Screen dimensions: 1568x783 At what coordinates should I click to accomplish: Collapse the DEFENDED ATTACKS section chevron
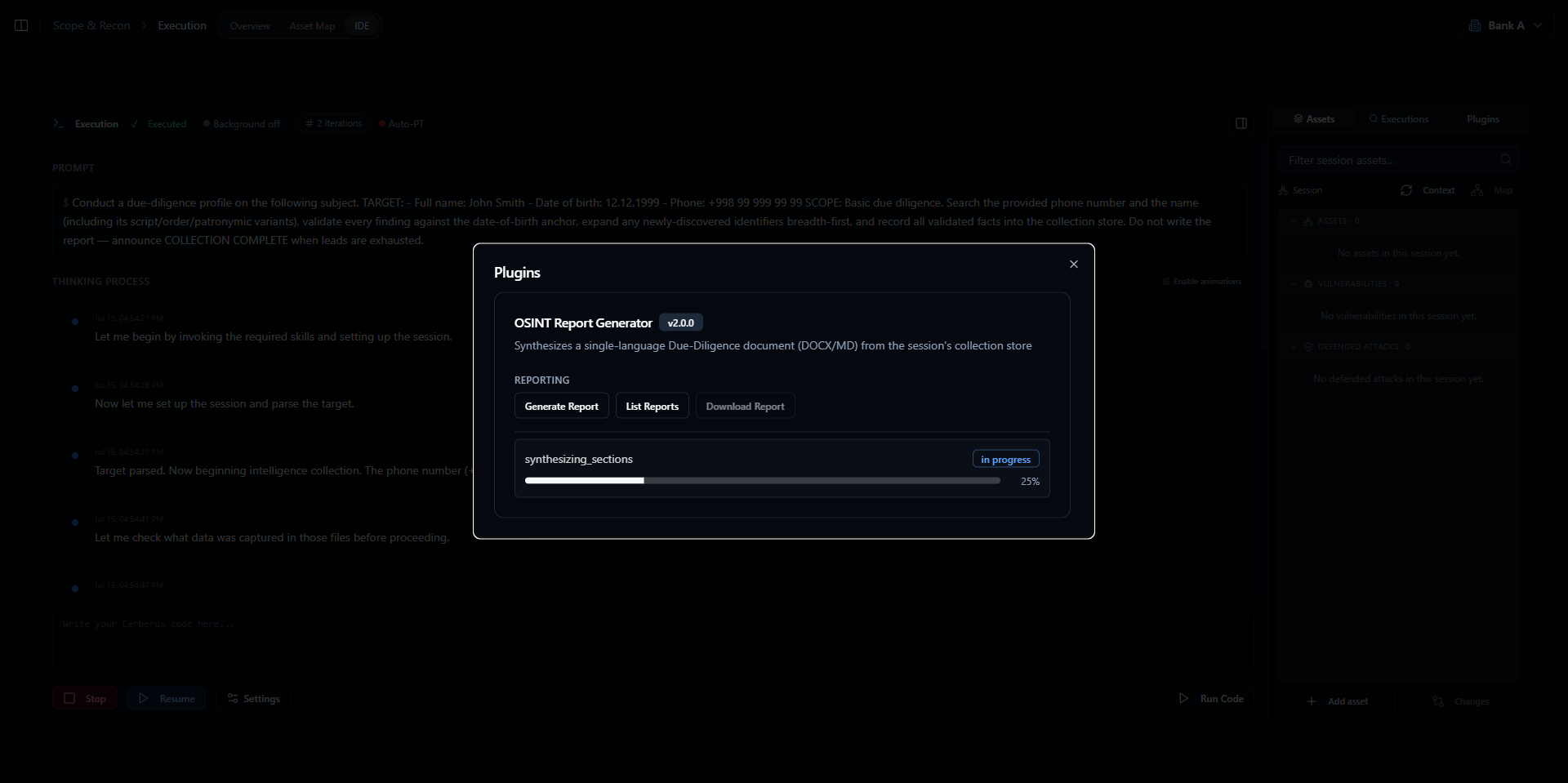point(1294,347)
